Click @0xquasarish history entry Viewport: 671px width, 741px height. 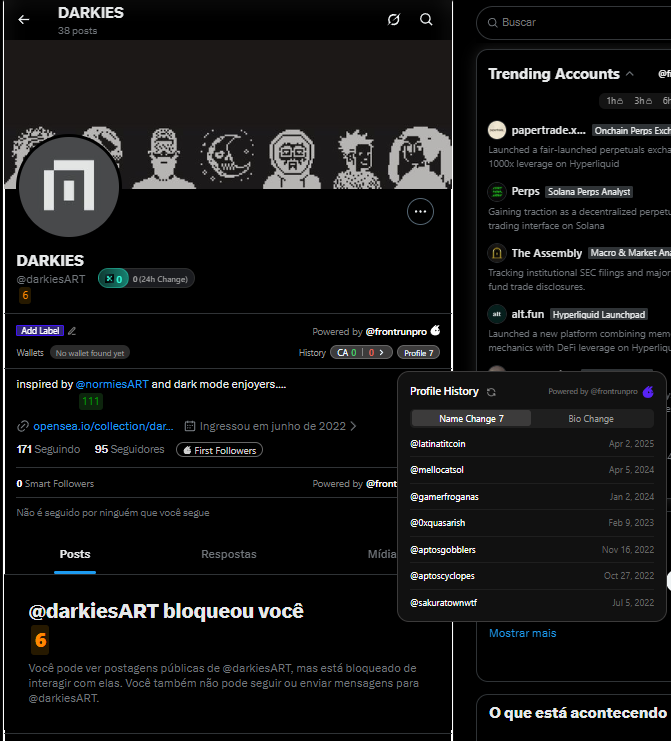pyautogui.click(x=438, y=523)
